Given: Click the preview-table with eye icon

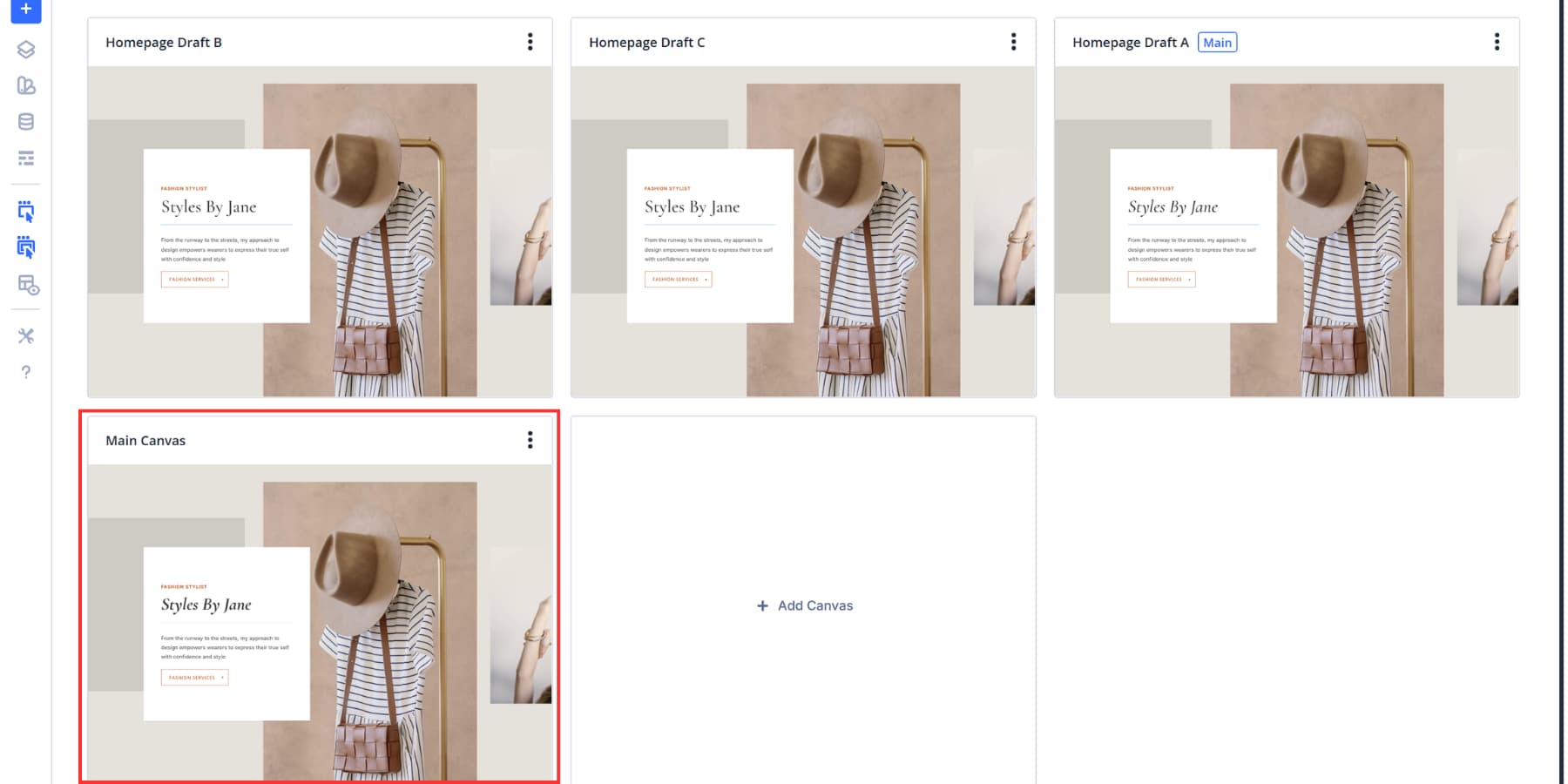Looking at the screenshot, I should 26,286.
